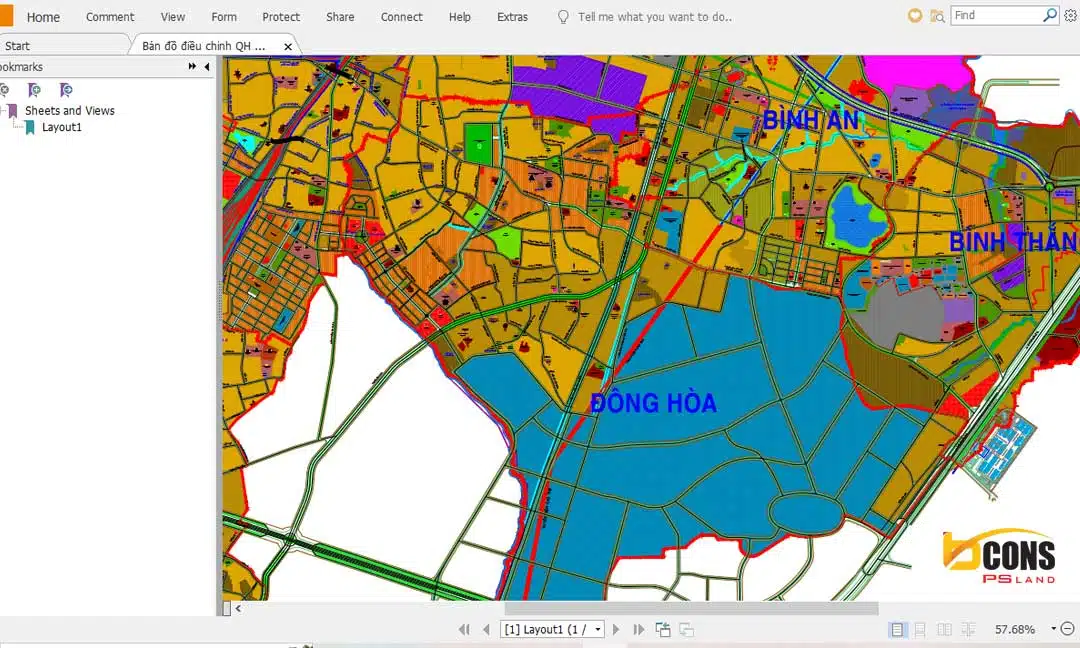This screenshot has width=1080, height=648.
Task: Select the Layout1 bookmark
Action: 61,127
